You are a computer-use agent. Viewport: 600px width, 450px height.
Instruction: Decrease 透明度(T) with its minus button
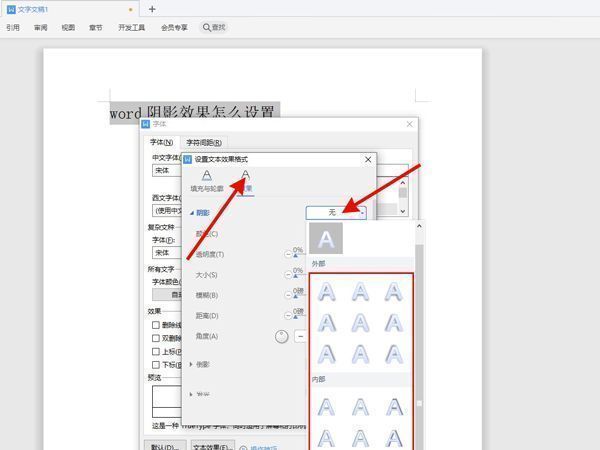pos(288,254)
